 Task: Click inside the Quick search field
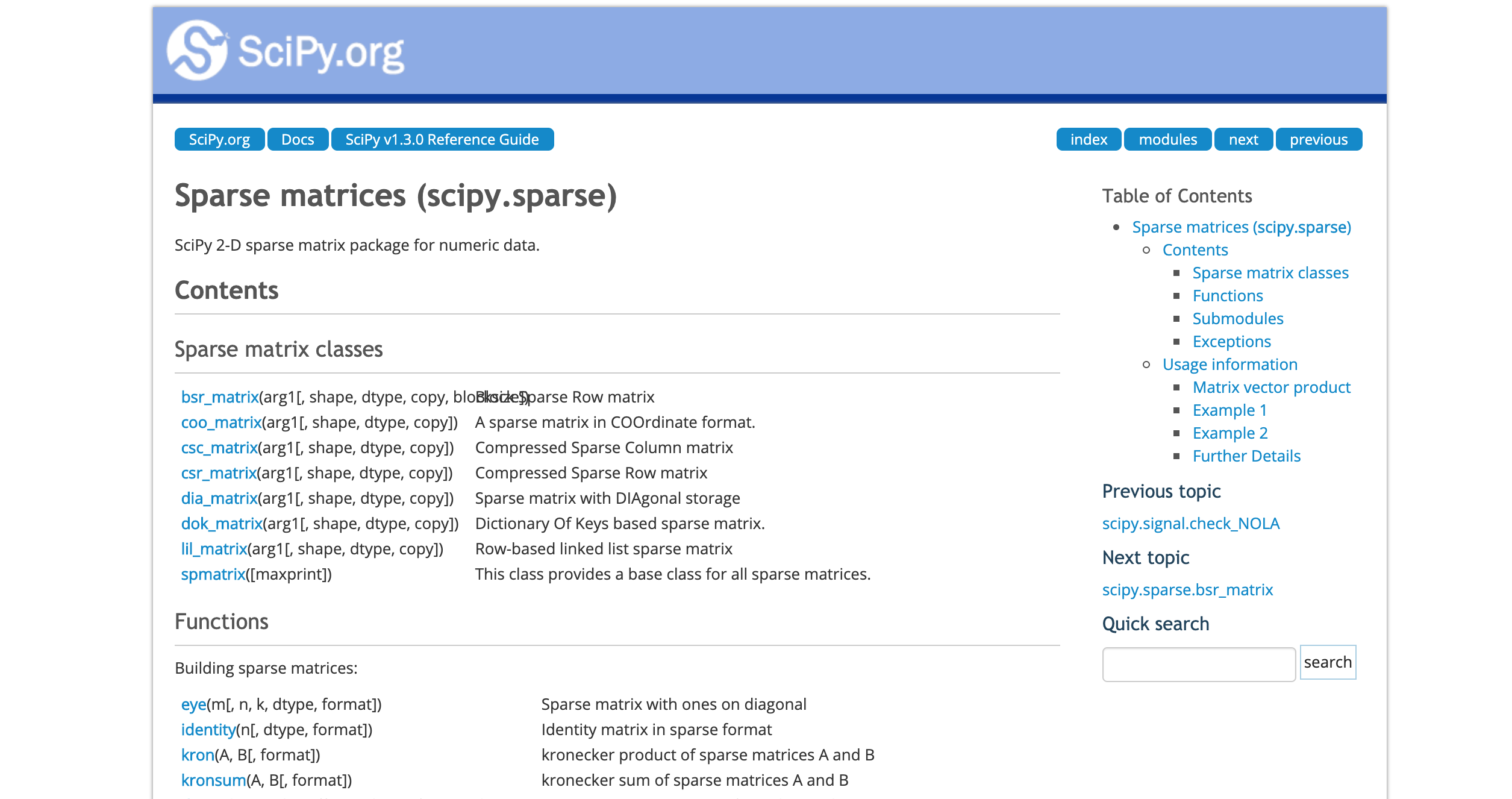(1198, 663)
